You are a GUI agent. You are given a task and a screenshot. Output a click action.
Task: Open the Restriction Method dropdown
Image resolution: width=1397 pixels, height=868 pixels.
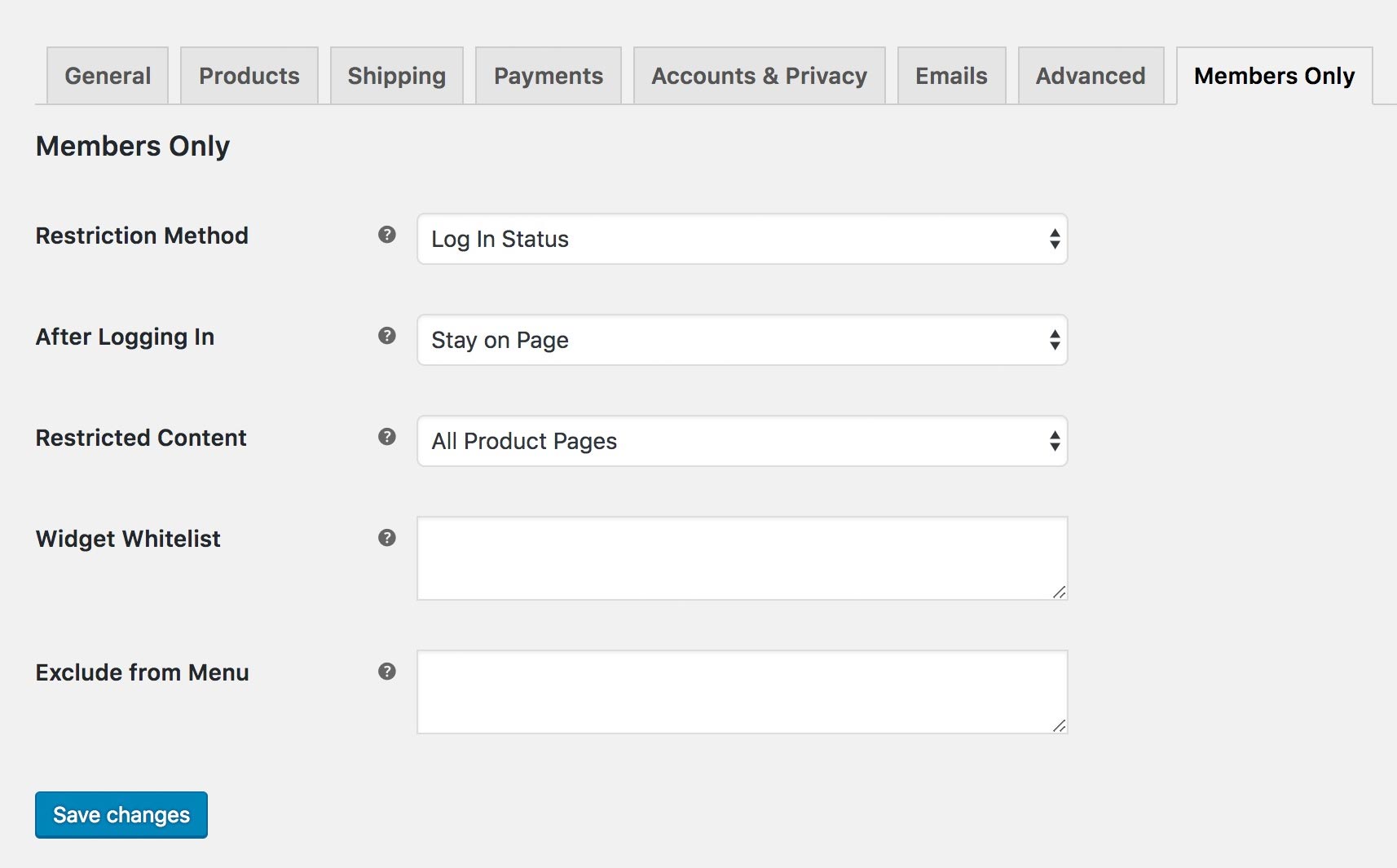pos(742,239)
